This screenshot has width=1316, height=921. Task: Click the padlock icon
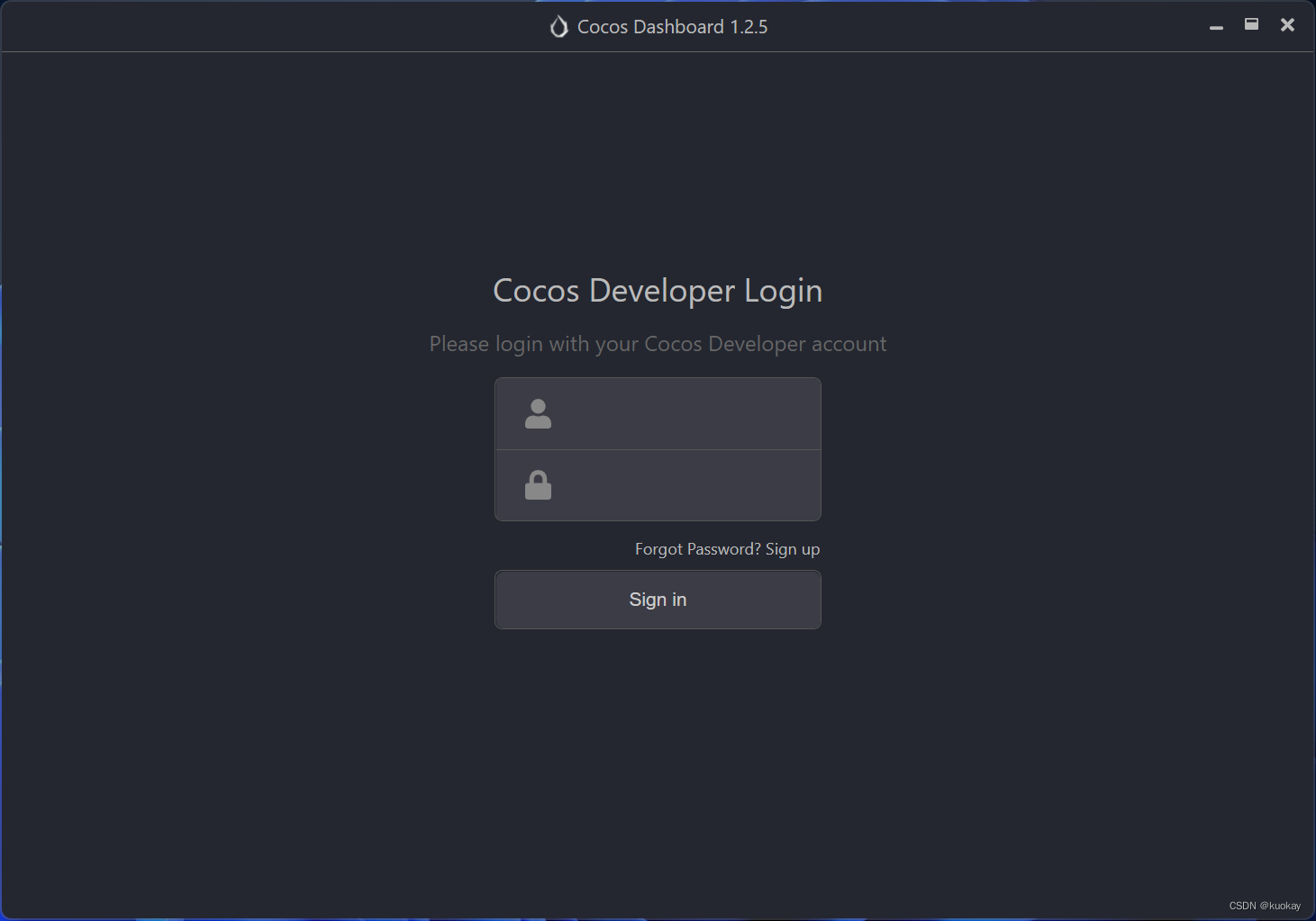538,485
